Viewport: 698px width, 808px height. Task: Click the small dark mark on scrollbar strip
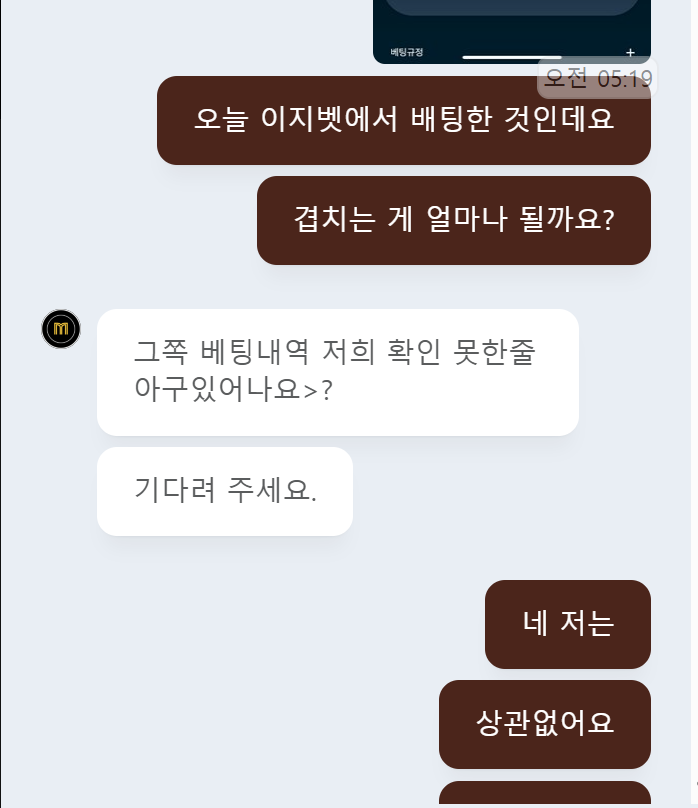[x=696, y=783]
